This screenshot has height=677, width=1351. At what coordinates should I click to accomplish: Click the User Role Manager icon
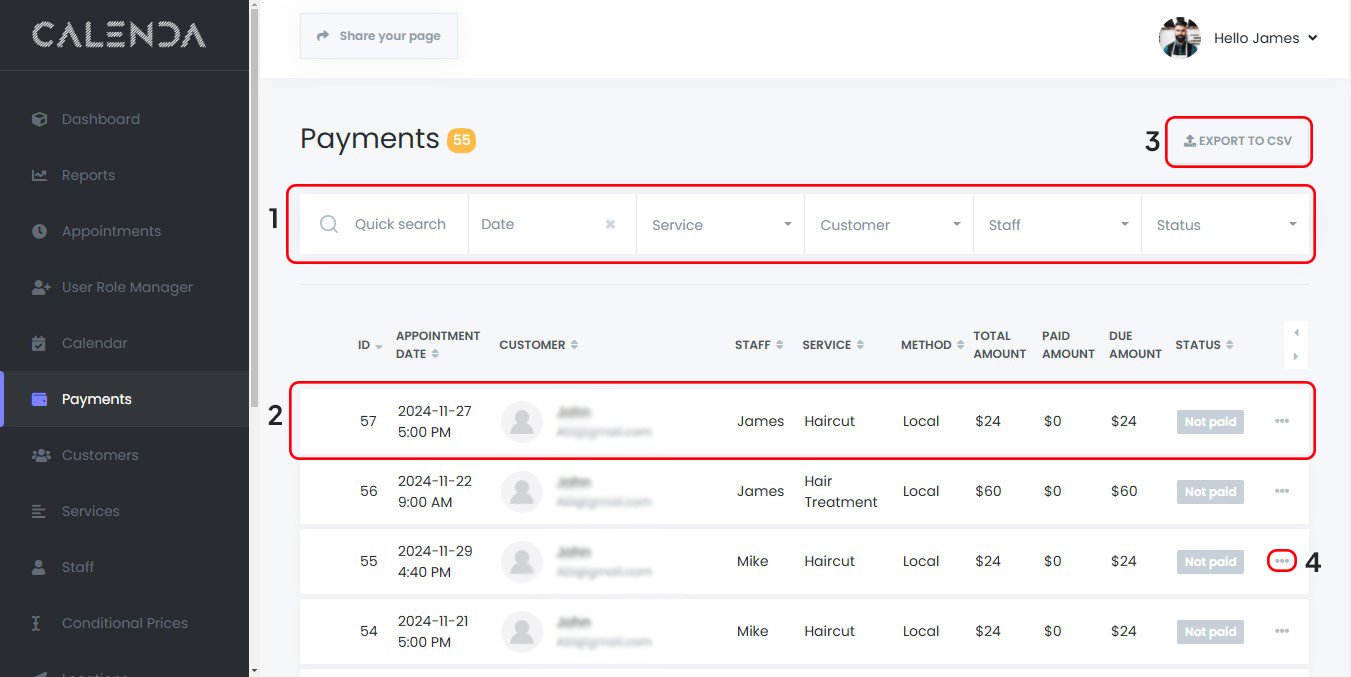[40, 287]
